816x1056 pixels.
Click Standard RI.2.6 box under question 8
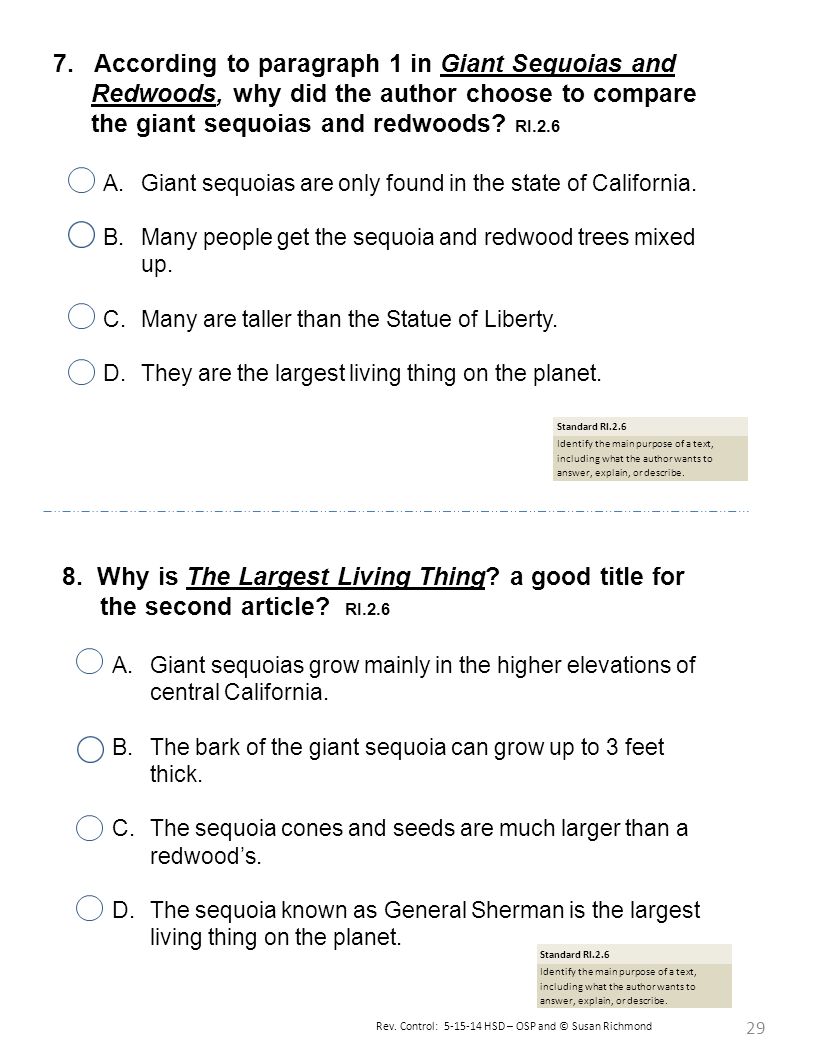634,976
